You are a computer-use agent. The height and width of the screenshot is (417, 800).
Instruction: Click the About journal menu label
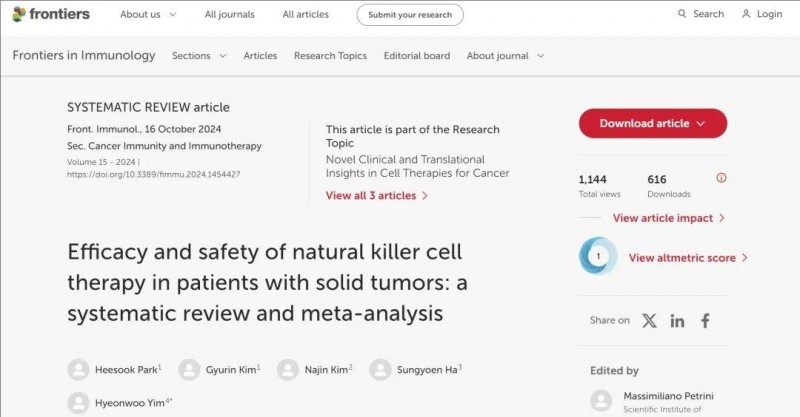[497, 56]
